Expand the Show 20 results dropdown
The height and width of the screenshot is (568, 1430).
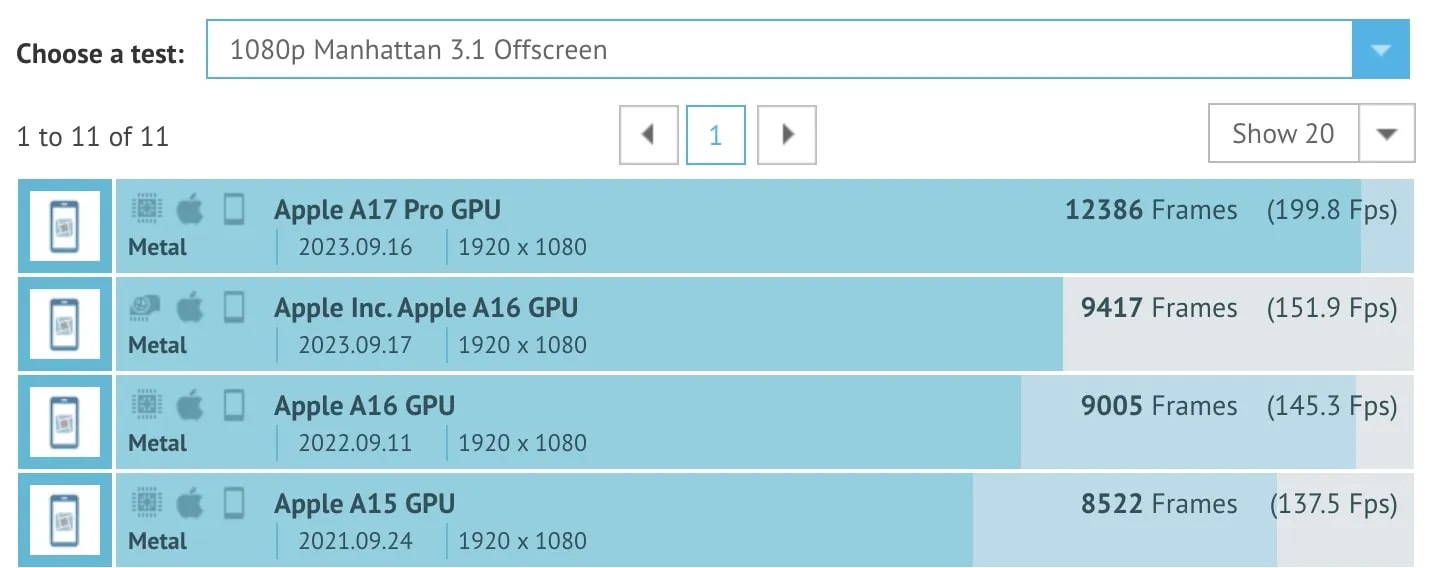click(1386, 134)
